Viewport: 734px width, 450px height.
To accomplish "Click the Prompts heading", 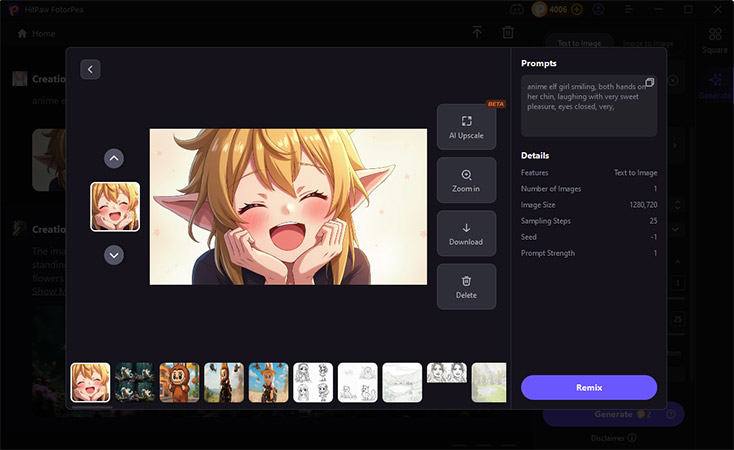I will 539,63.
